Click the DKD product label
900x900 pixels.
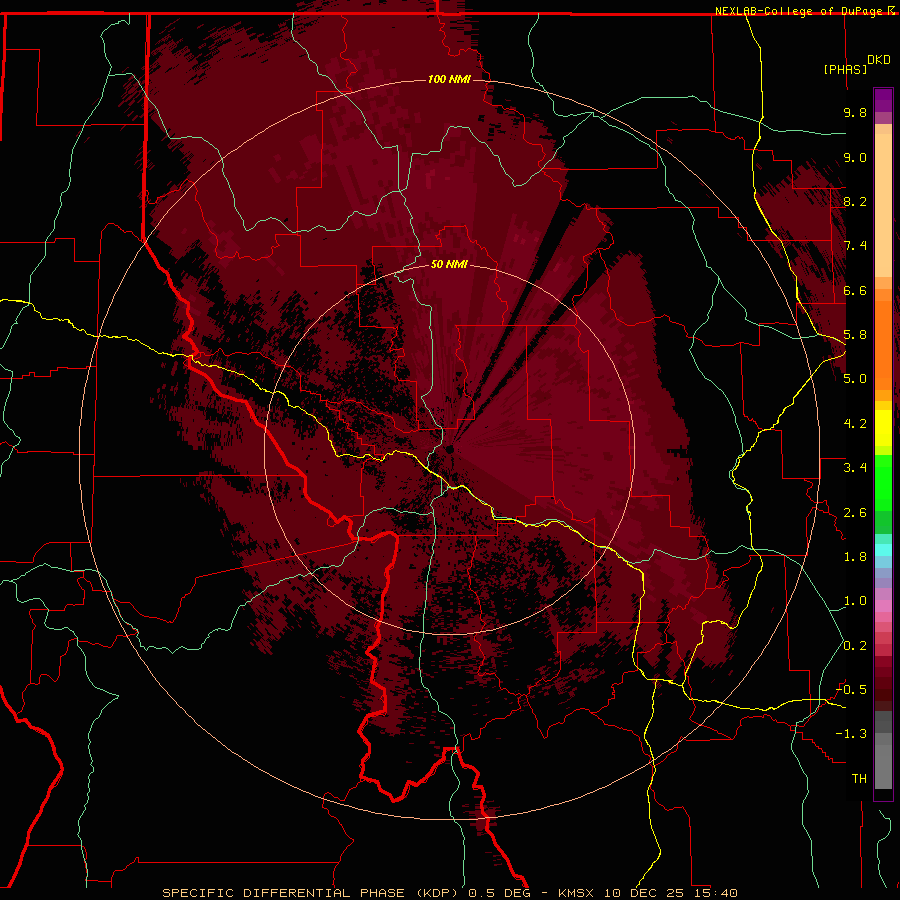[x=879, y=60]
